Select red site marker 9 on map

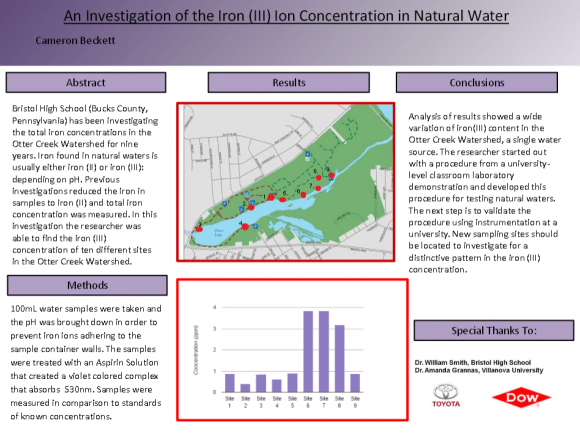pyautogui.click(x=332, y=175)
